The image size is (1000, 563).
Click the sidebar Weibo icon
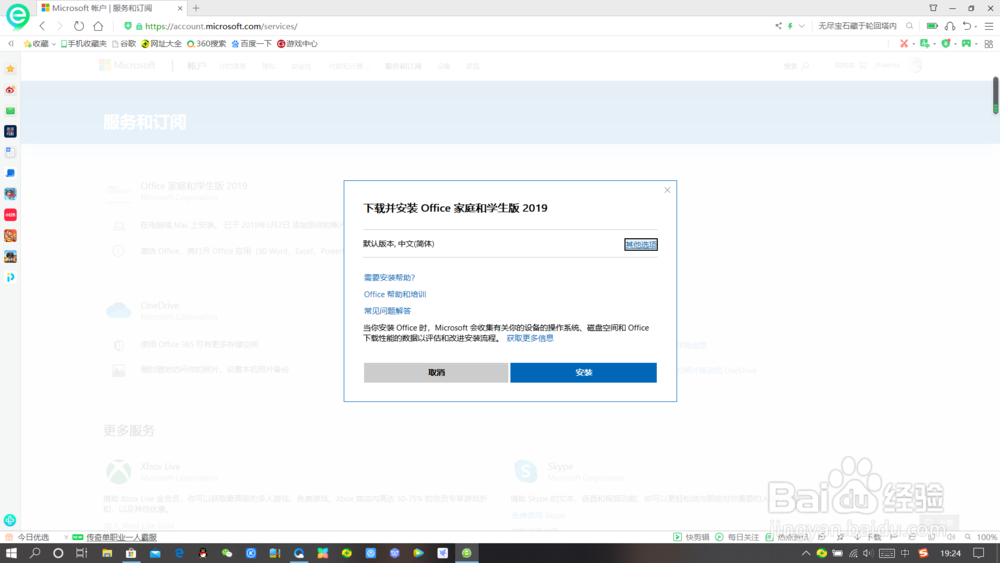point(10,90)
